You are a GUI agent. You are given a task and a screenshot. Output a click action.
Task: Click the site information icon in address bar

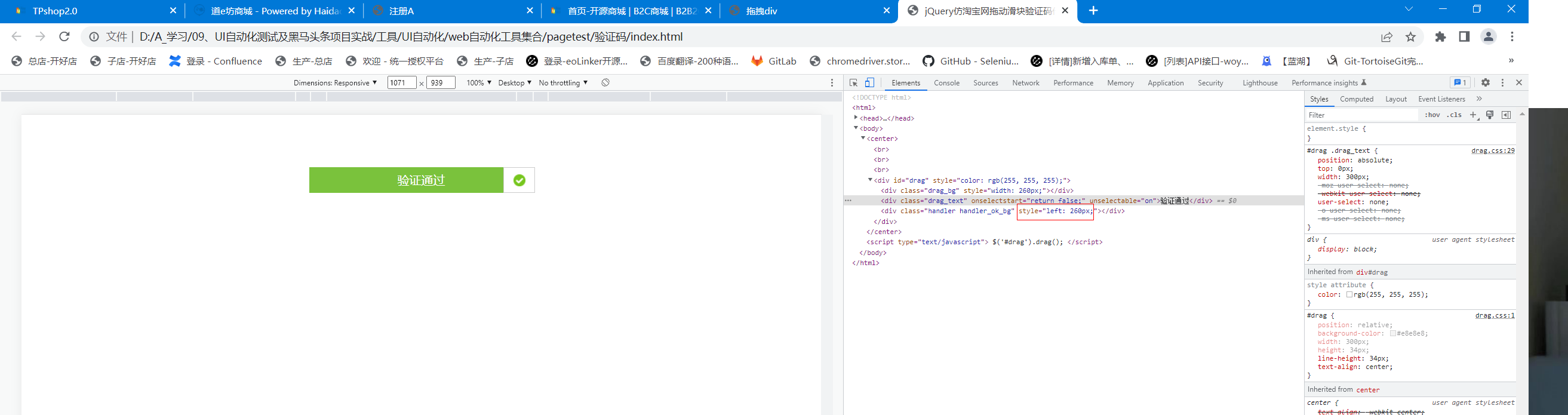[94, 36]
